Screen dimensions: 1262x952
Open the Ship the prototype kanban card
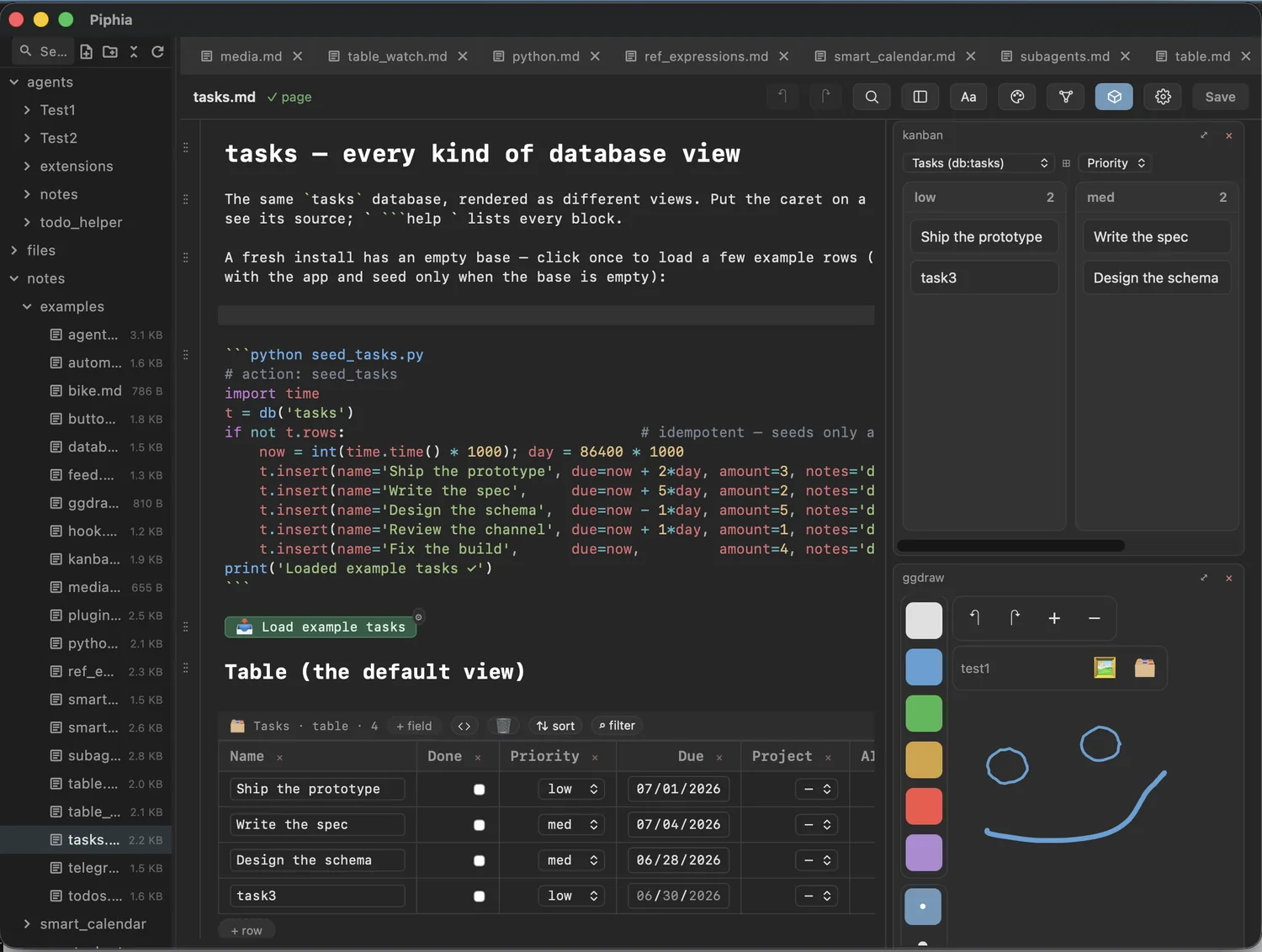pyautogui.click(x=984, y=237)
